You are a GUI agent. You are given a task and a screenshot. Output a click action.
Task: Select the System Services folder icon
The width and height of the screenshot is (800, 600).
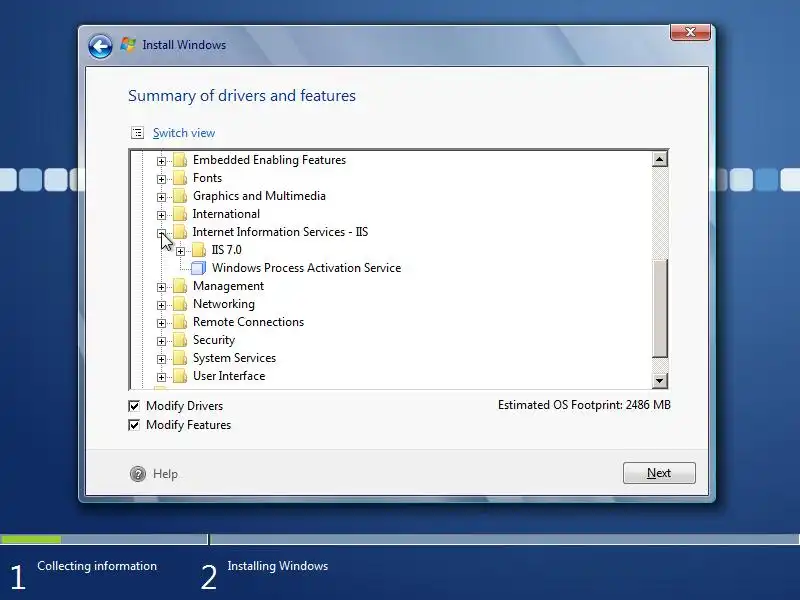click(x=180, y=358)
